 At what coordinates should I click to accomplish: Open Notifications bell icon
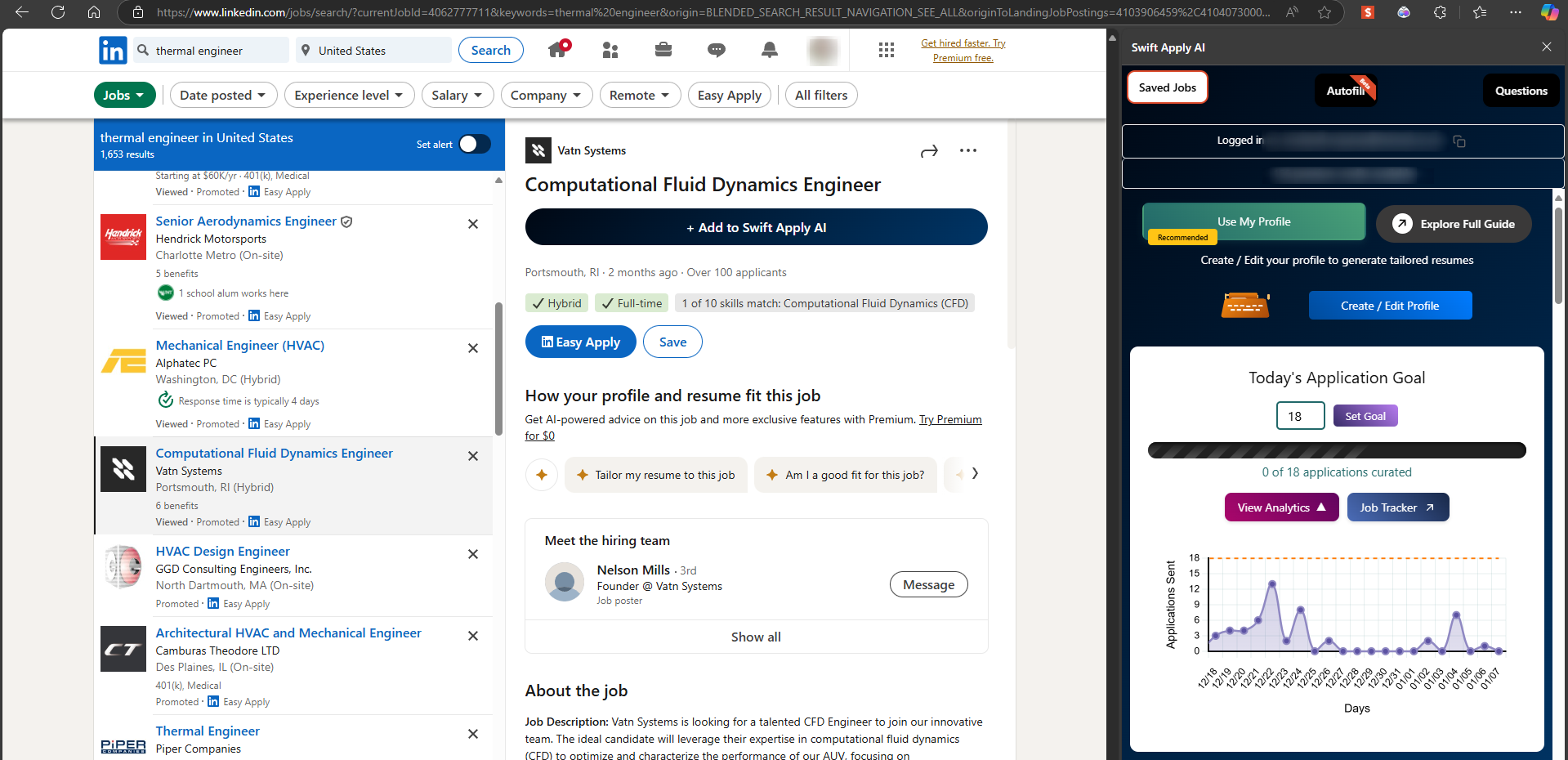pyautogui.click(x=770, y=51)
